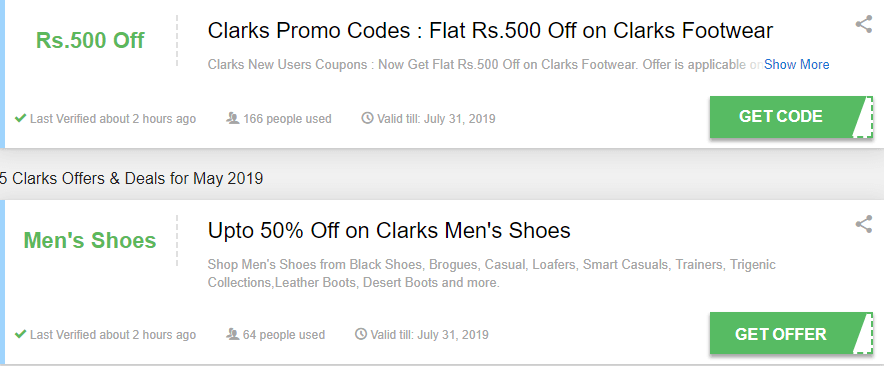Click the peel corner of GET OFFER button
The height and width of the screenshot is (366, 884).
click(863, 334)
